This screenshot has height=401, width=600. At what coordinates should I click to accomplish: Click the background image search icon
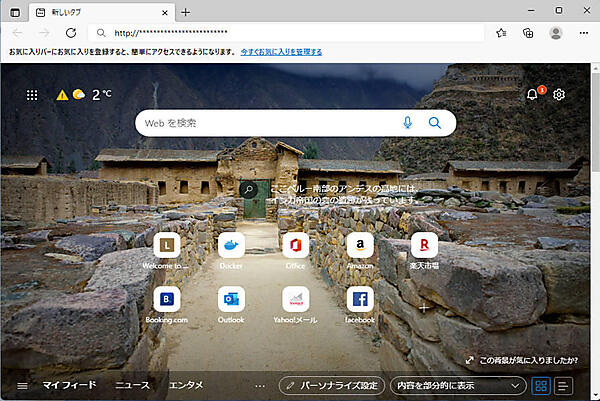pyautogui.click(x=248, y=189)
